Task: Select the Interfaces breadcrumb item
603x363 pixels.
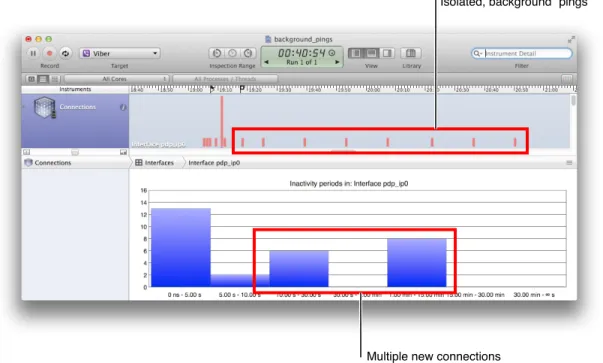Action: tap(155, 163)
